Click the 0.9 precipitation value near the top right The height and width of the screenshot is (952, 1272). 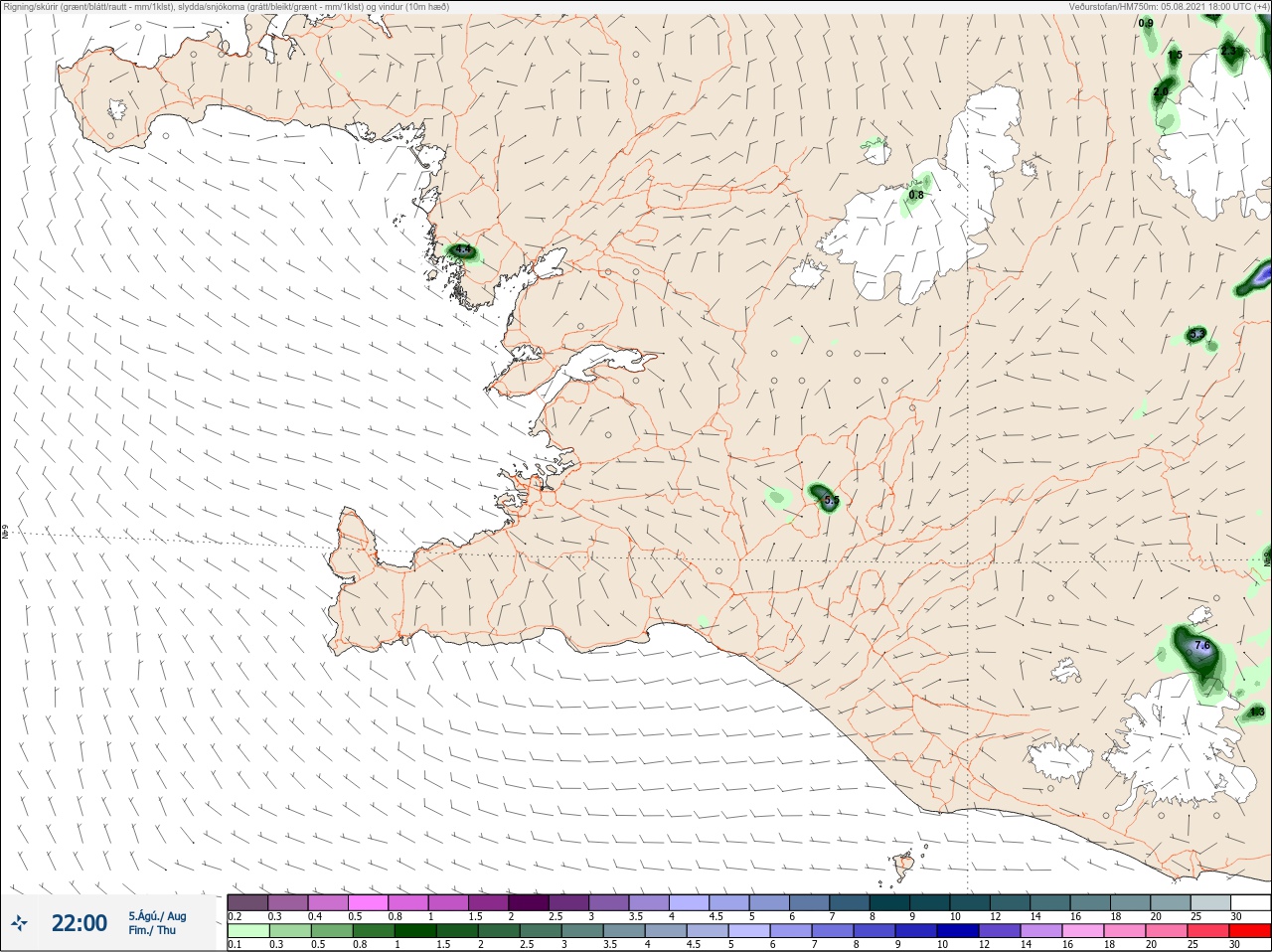point(1146,23)
